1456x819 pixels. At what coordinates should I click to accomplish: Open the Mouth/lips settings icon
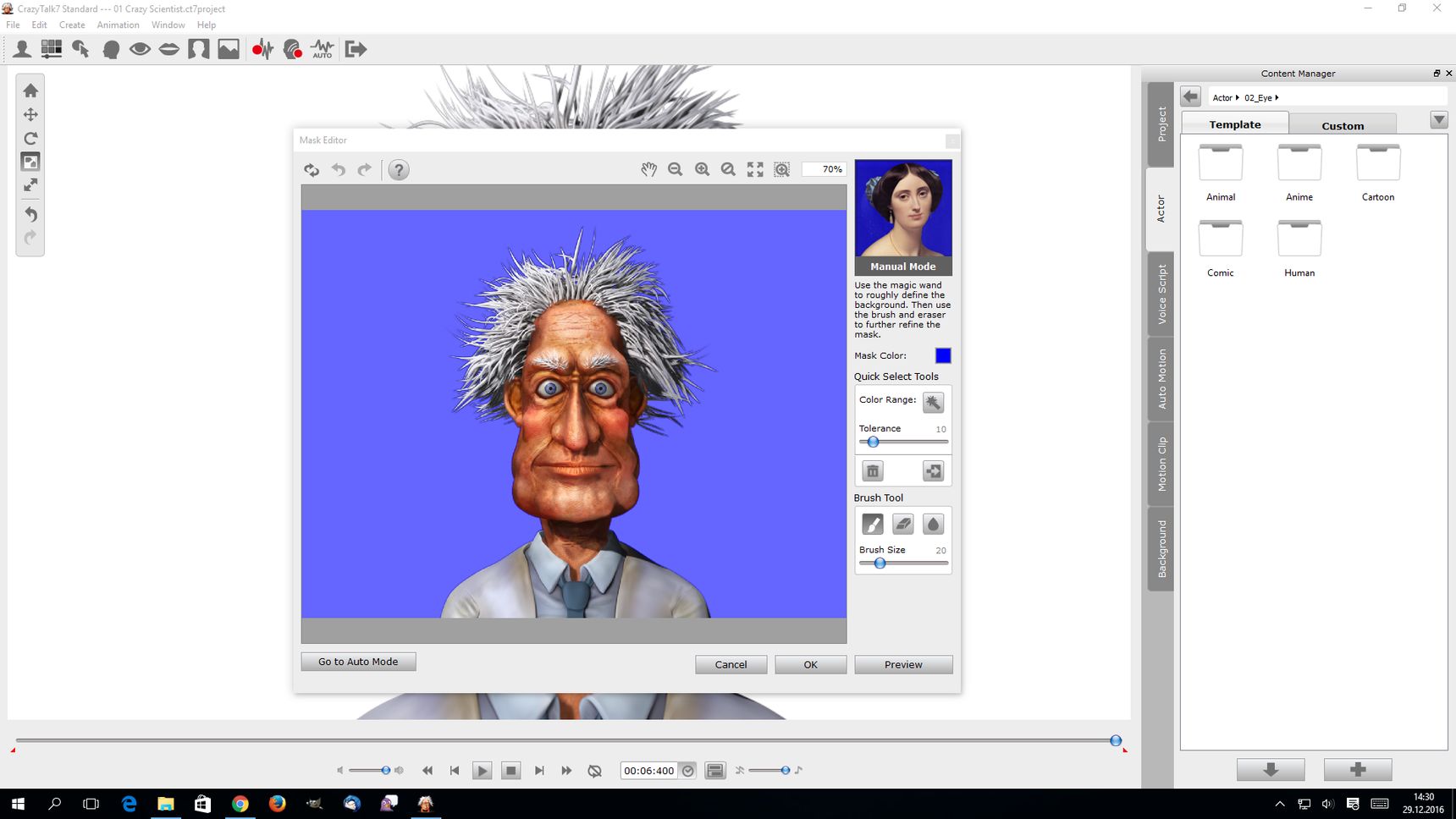coord(169,49)
